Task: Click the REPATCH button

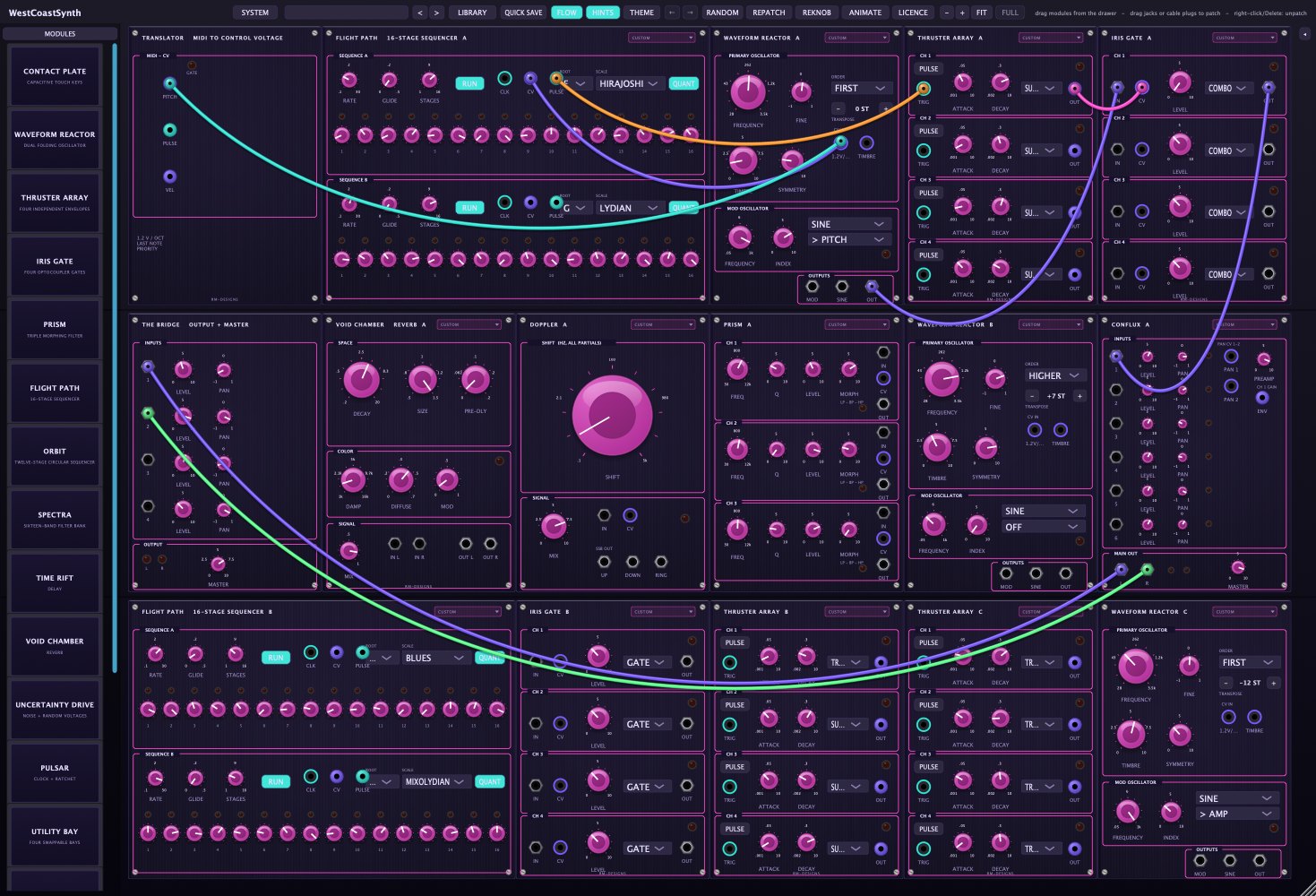Action: tap(769, 13)
